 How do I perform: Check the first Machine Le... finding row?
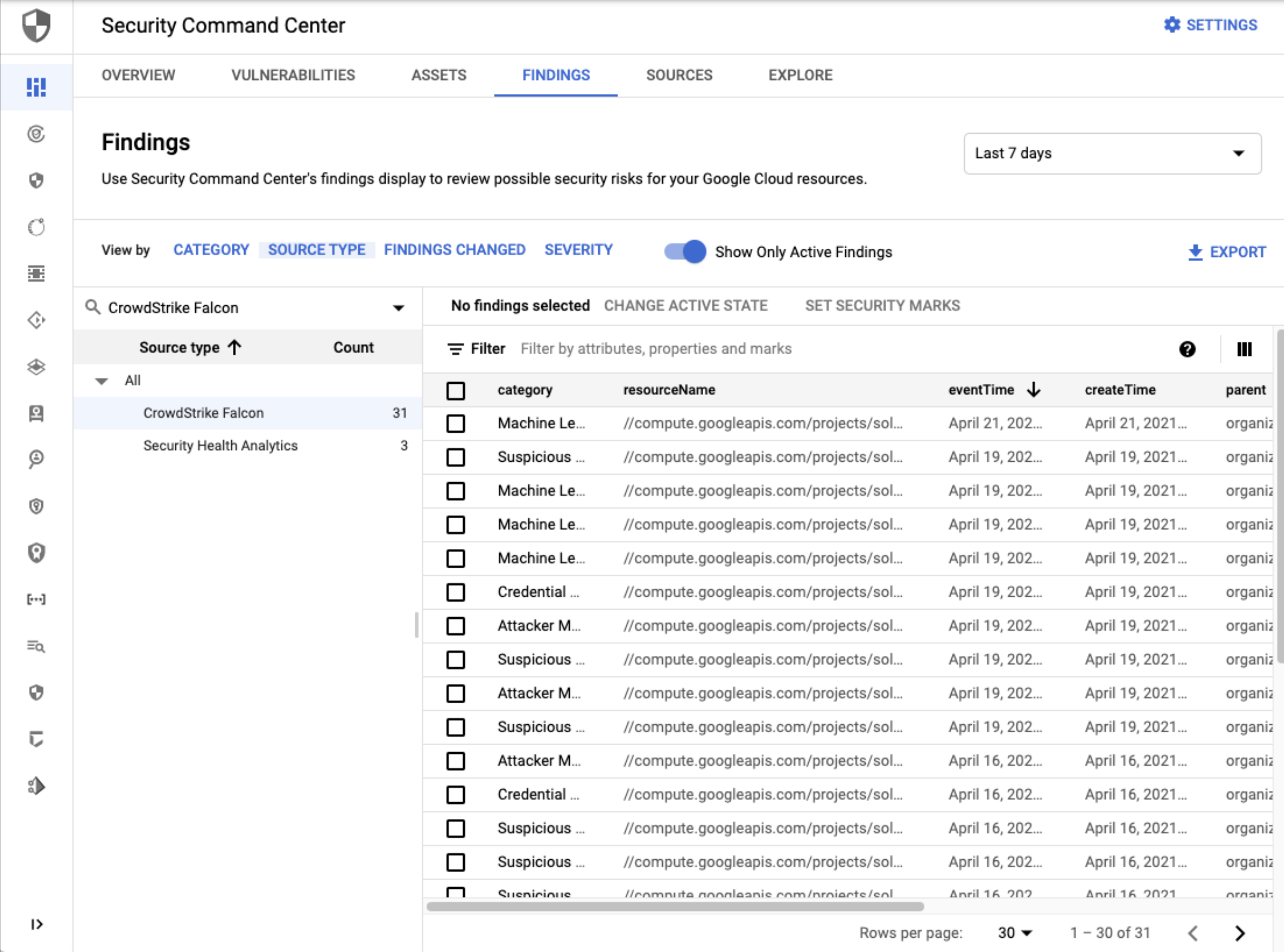click(455, 423)
